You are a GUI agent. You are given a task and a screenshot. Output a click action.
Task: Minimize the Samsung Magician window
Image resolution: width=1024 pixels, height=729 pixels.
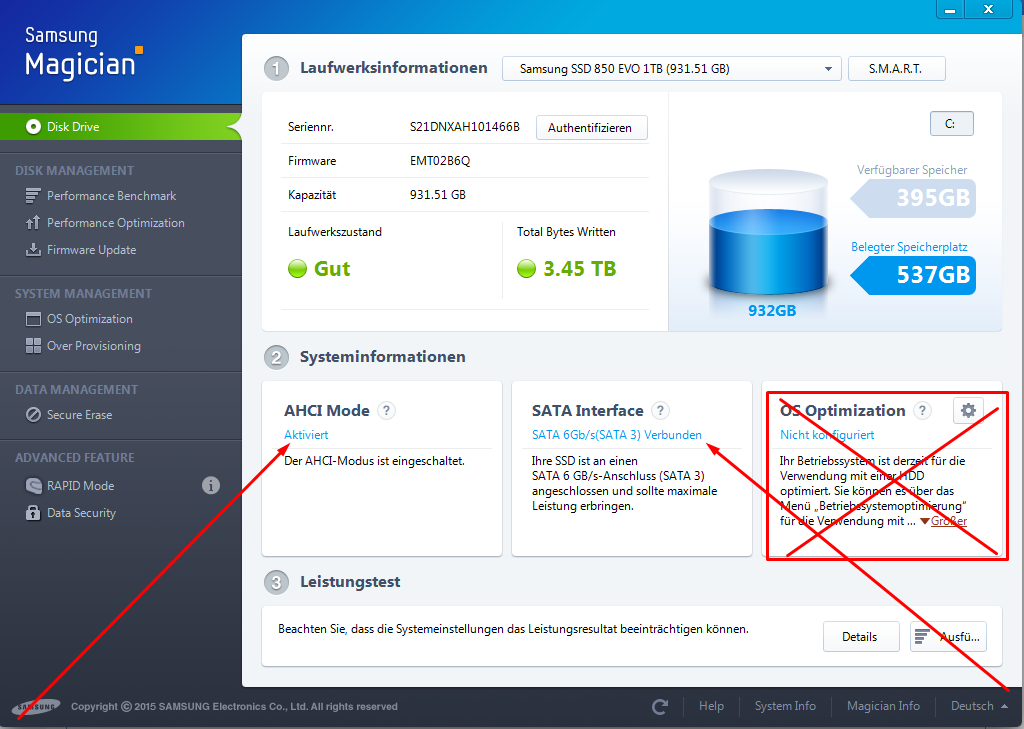pyautogui.click(x=950, y=9)
